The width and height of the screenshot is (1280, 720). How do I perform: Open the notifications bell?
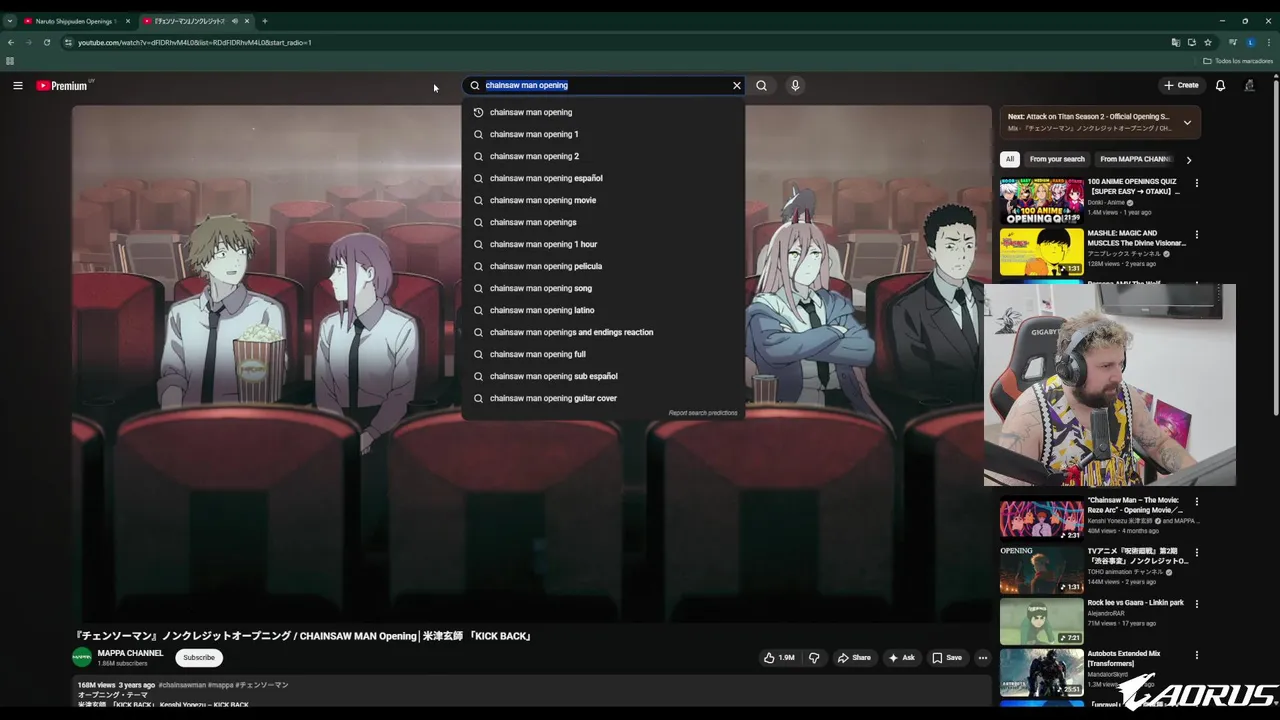pyautogui.click(x=1220, y=86)
